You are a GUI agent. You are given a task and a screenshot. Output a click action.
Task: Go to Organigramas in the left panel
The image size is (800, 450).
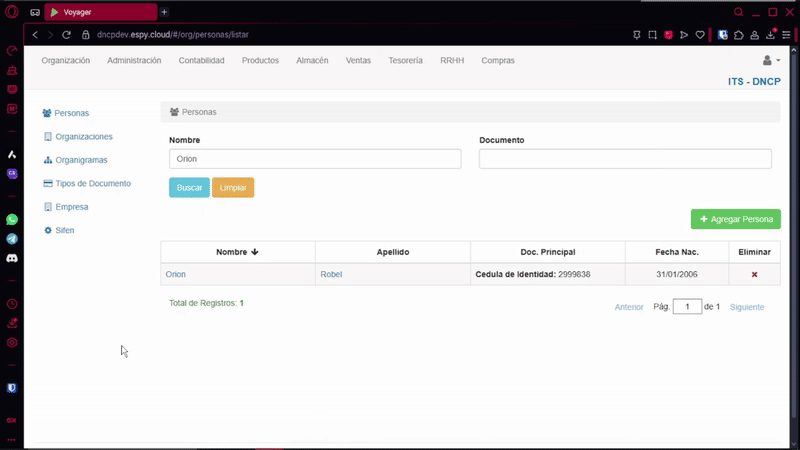click(80, 160)
